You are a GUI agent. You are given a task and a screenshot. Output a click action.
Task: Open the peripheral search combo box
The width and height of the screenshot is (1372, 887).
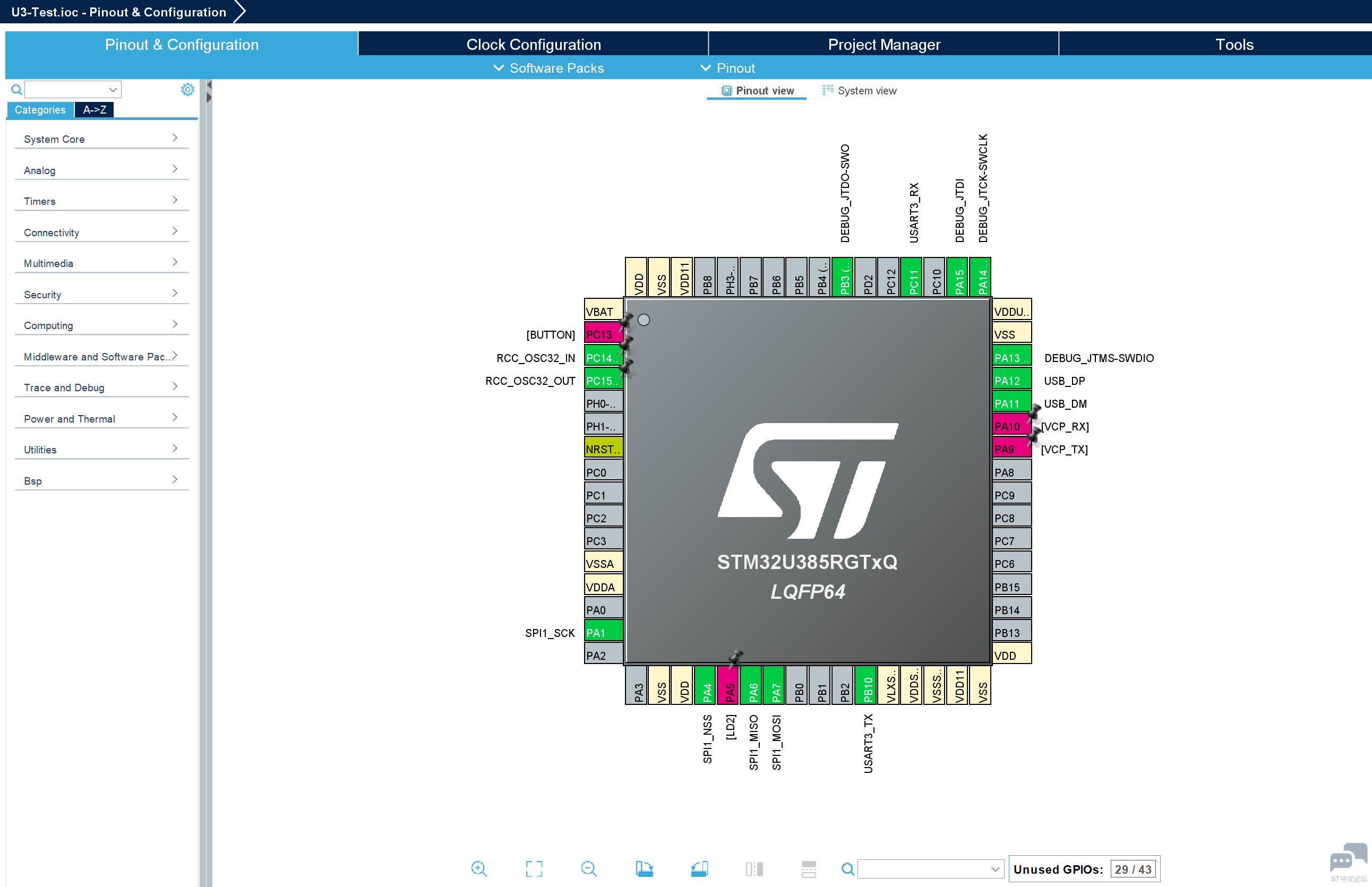73,89
